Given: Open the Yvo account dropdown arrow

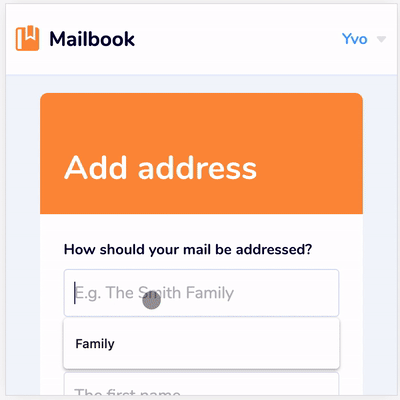Looking at the screenshot, I should coord(381,39).
